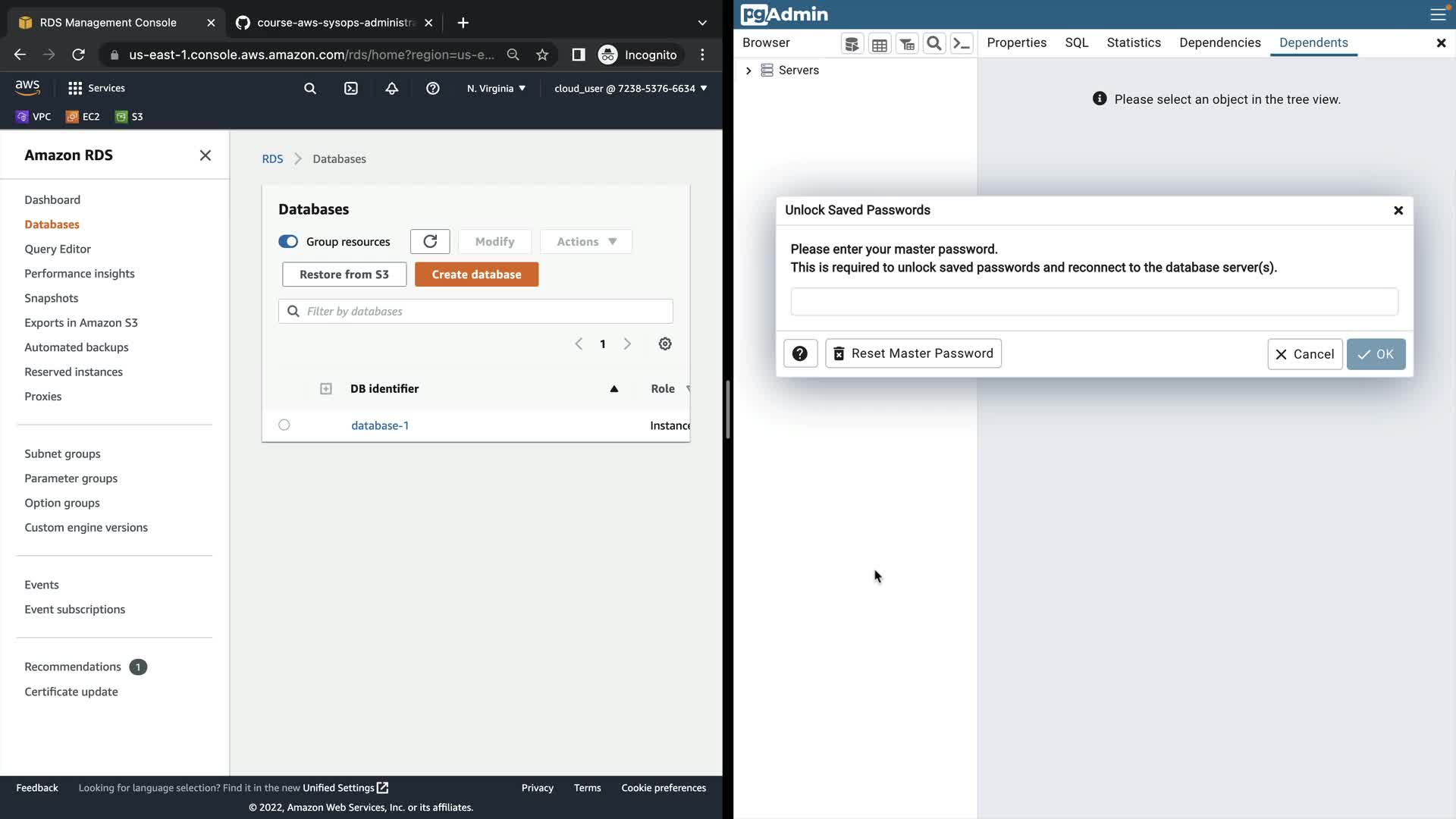Open cloud_user account dropdown menu
The width and height of the screenshot is (1456, 819).
click(x=630, y=89)
